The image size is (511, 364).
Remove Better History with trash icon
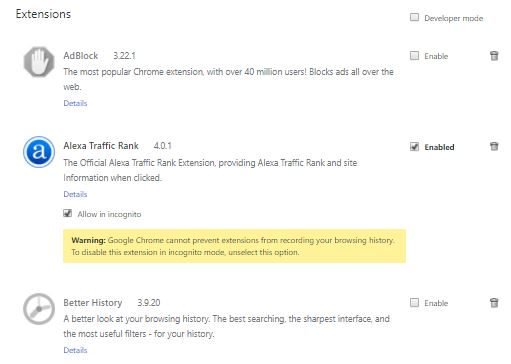pos(494,303)
